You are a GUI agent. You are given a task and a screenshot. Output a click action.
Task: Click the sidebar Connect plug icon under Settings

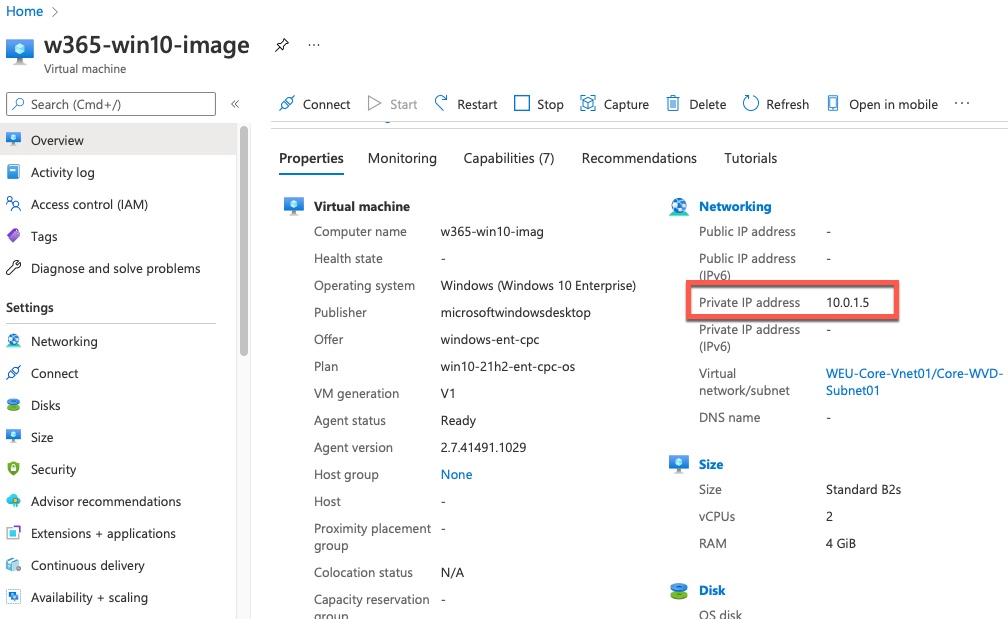point(14,373)
